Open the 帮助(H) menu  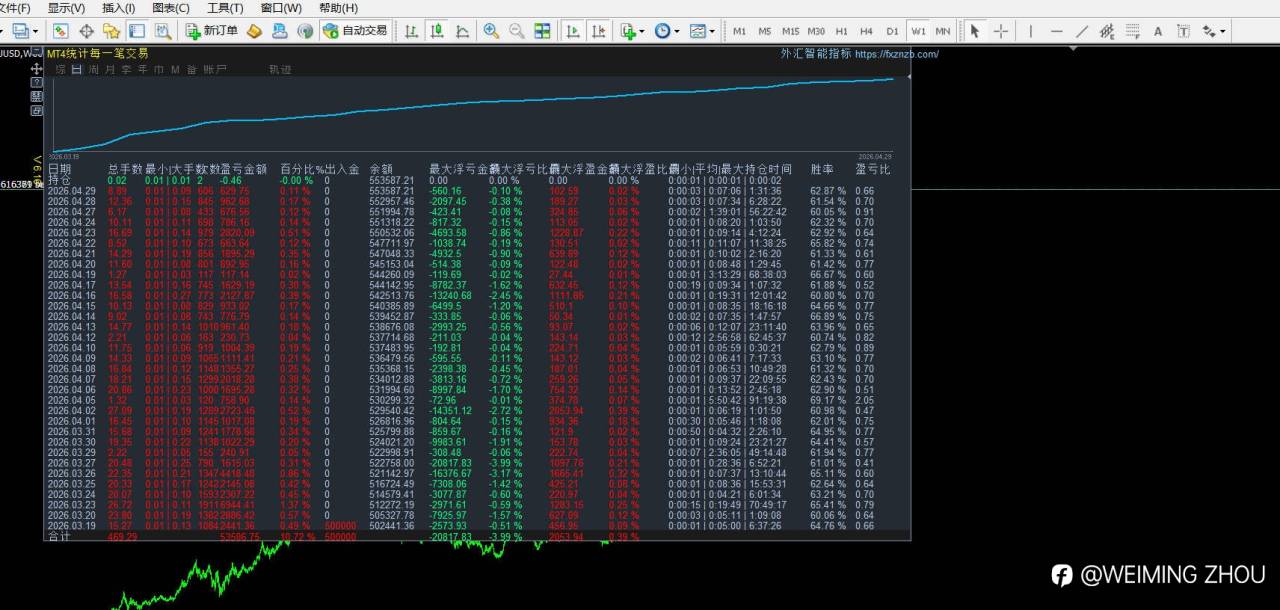pos(338,8)
